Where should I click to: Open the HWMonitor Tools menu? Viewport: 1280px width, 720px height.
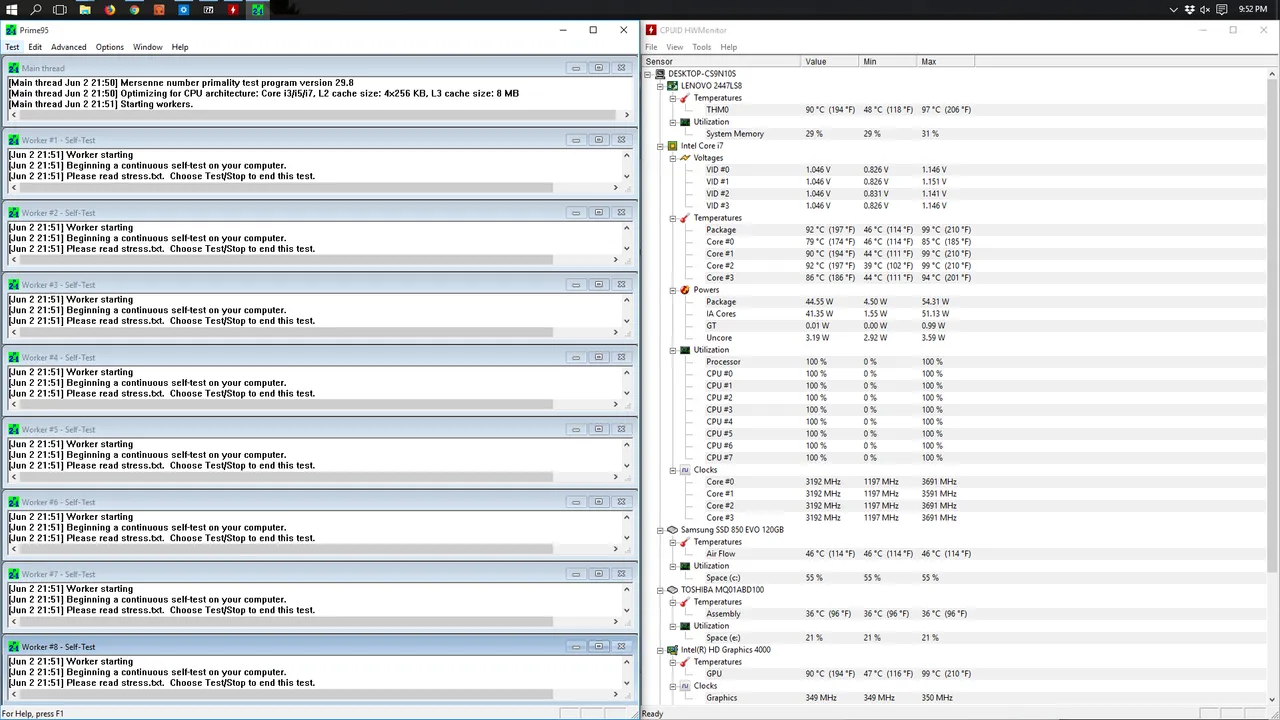click(x=702, y=47)
